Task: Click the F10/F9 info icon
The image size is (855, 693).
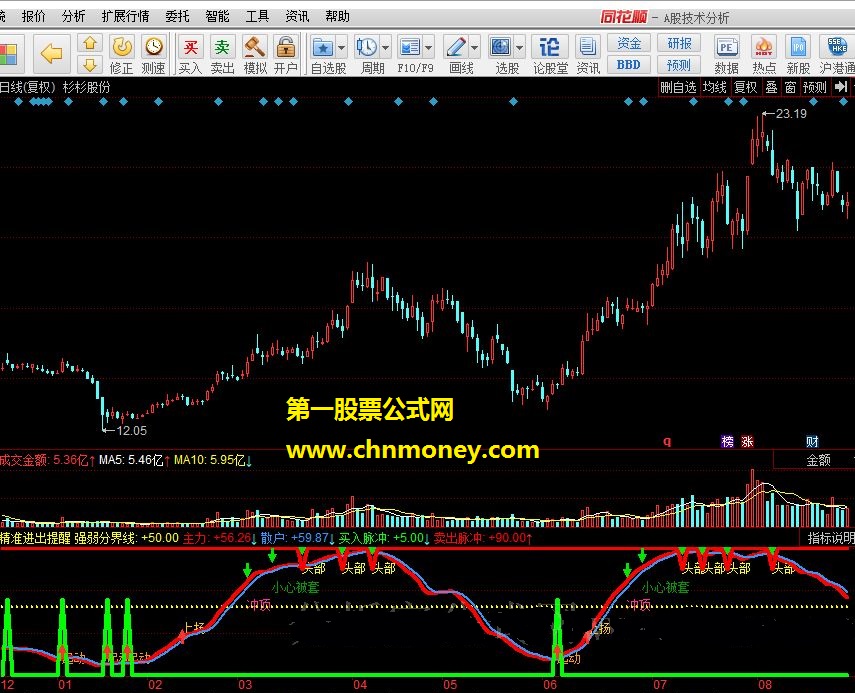Action: coord(410,47)
